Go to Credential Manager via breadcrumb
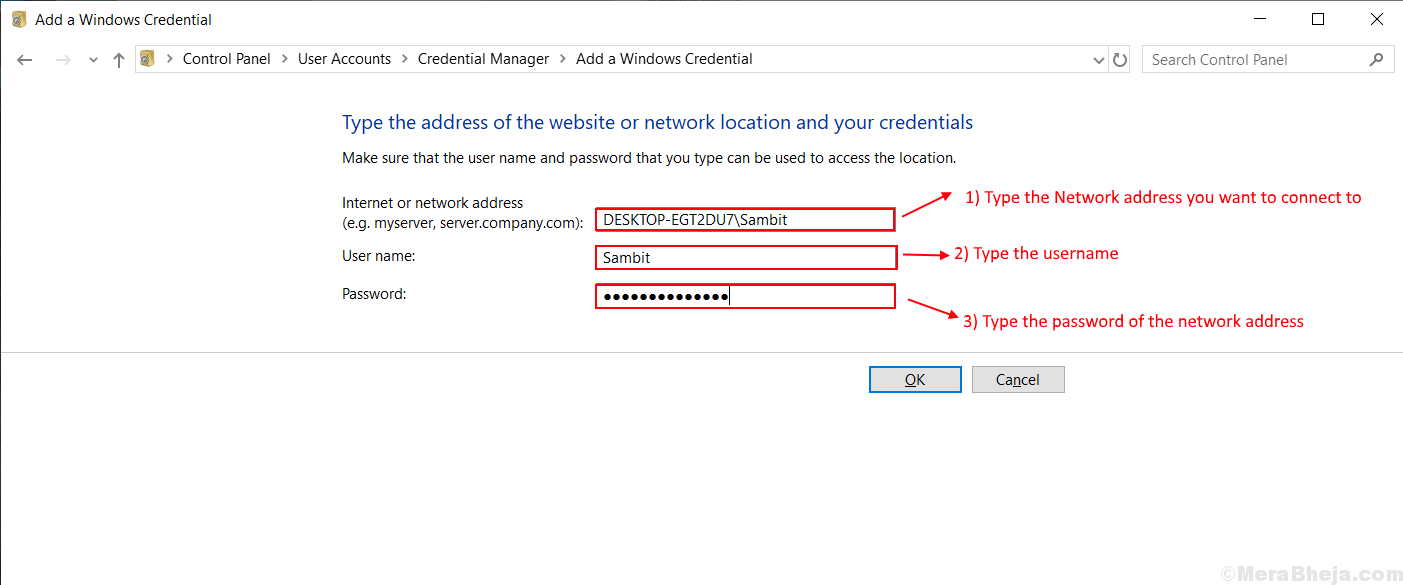This screenshot has height=585, width=1403. click(x=484, y=59)
